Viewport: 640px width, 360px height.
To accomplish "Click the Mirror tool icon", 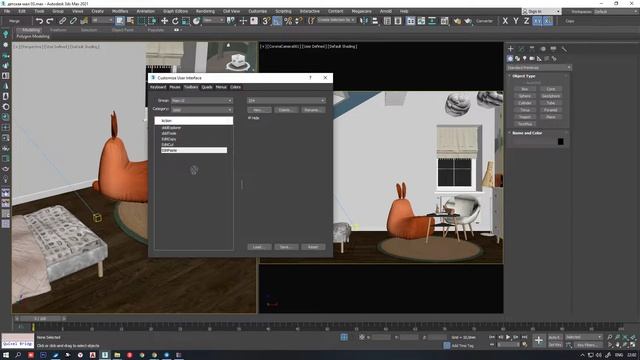I will [x=364, y=21].
